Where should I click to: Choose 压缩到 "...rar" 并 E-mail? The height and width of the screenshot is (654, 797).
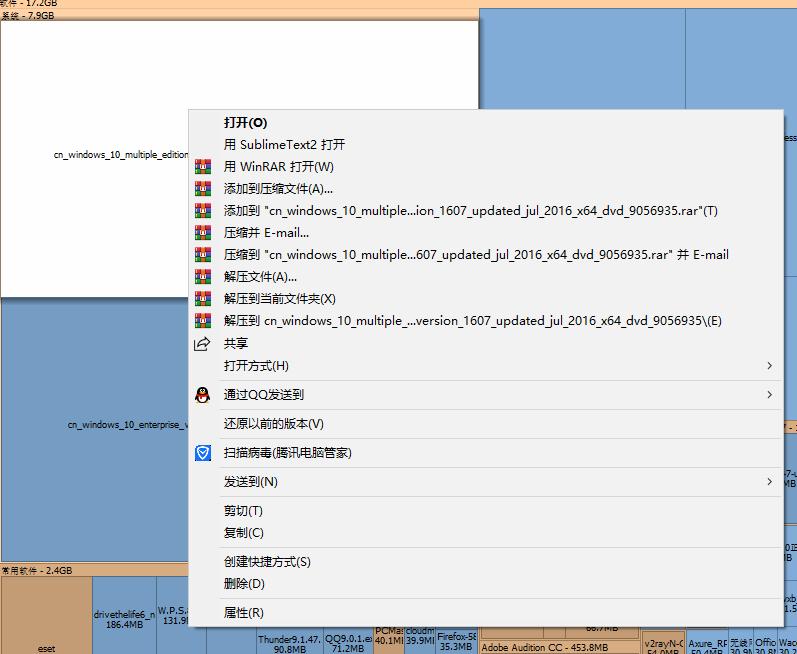[485, 255]
